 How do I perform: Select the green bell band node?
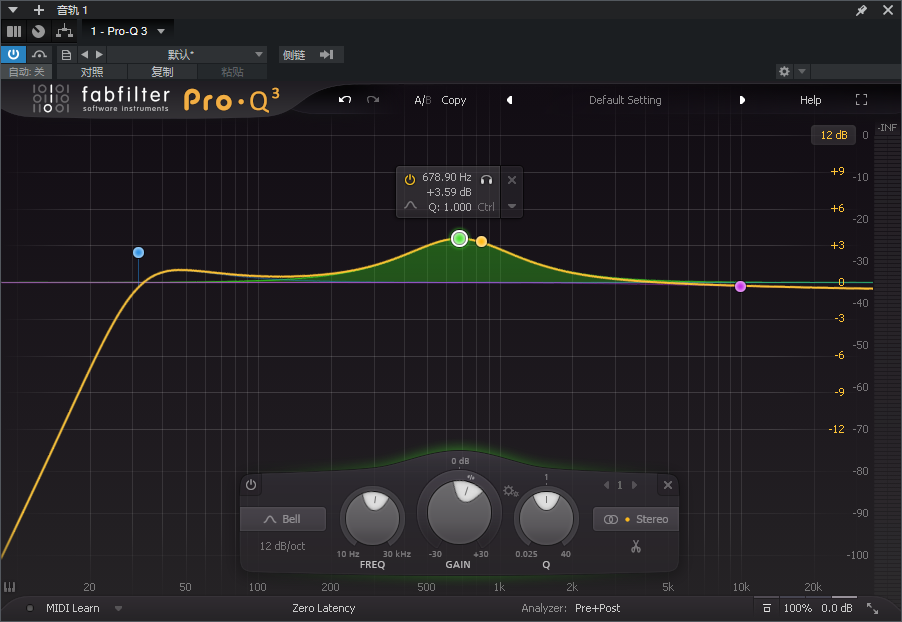459,238
